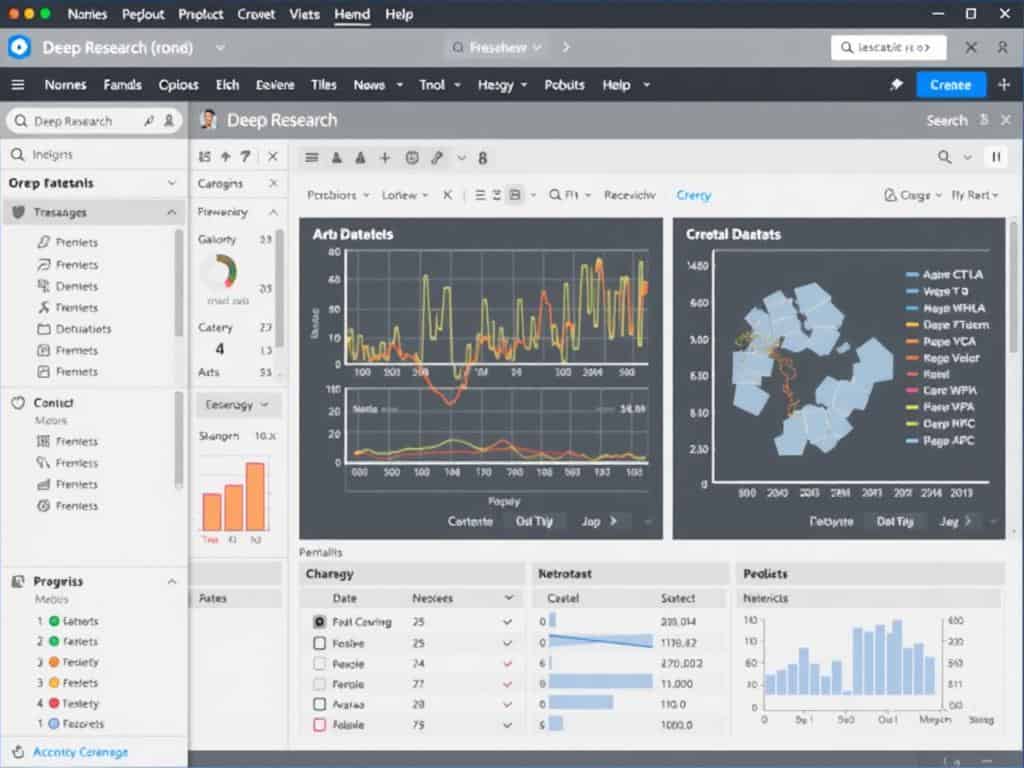Click the pause icon at right of toolbar
This screenshot has width=1024, height=768.
coord(996,157)
